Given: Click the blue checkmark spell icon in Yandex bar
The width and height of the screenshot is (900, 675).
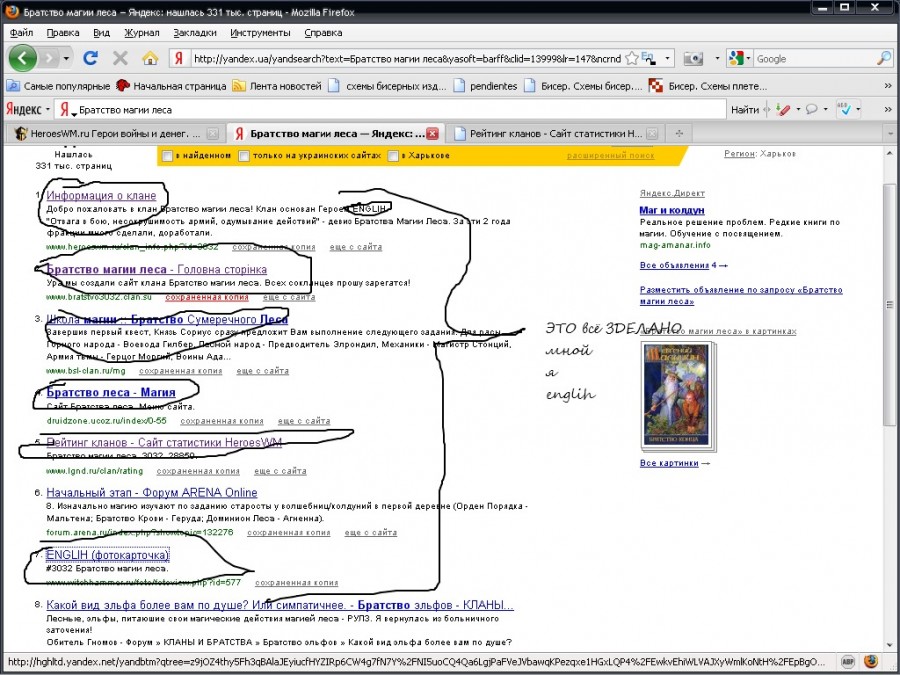Looking at the screenshot, I should click(x=844, y=109).
